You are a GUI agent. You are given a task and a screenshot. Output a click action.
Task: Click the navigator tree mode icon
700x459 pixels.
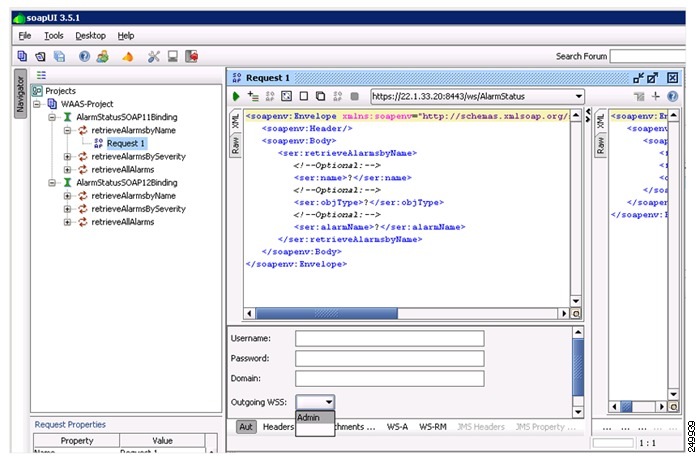(42, 75)
